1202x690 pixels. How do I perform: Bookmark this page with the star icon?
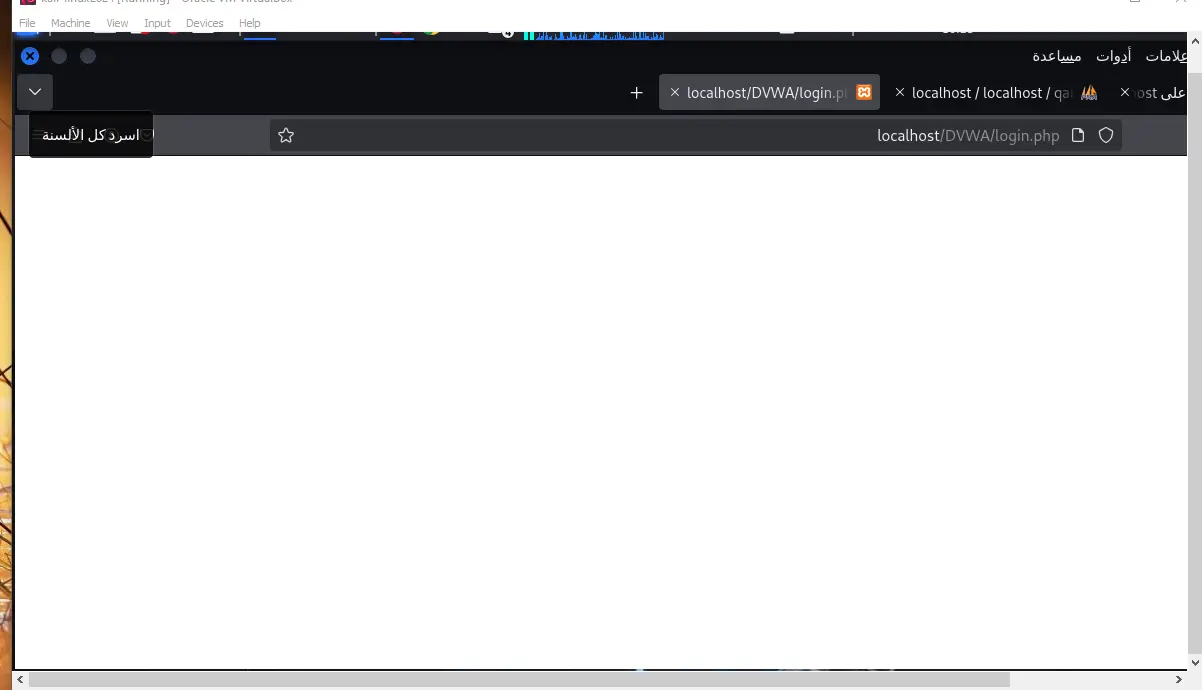click(x=286, y=135)
